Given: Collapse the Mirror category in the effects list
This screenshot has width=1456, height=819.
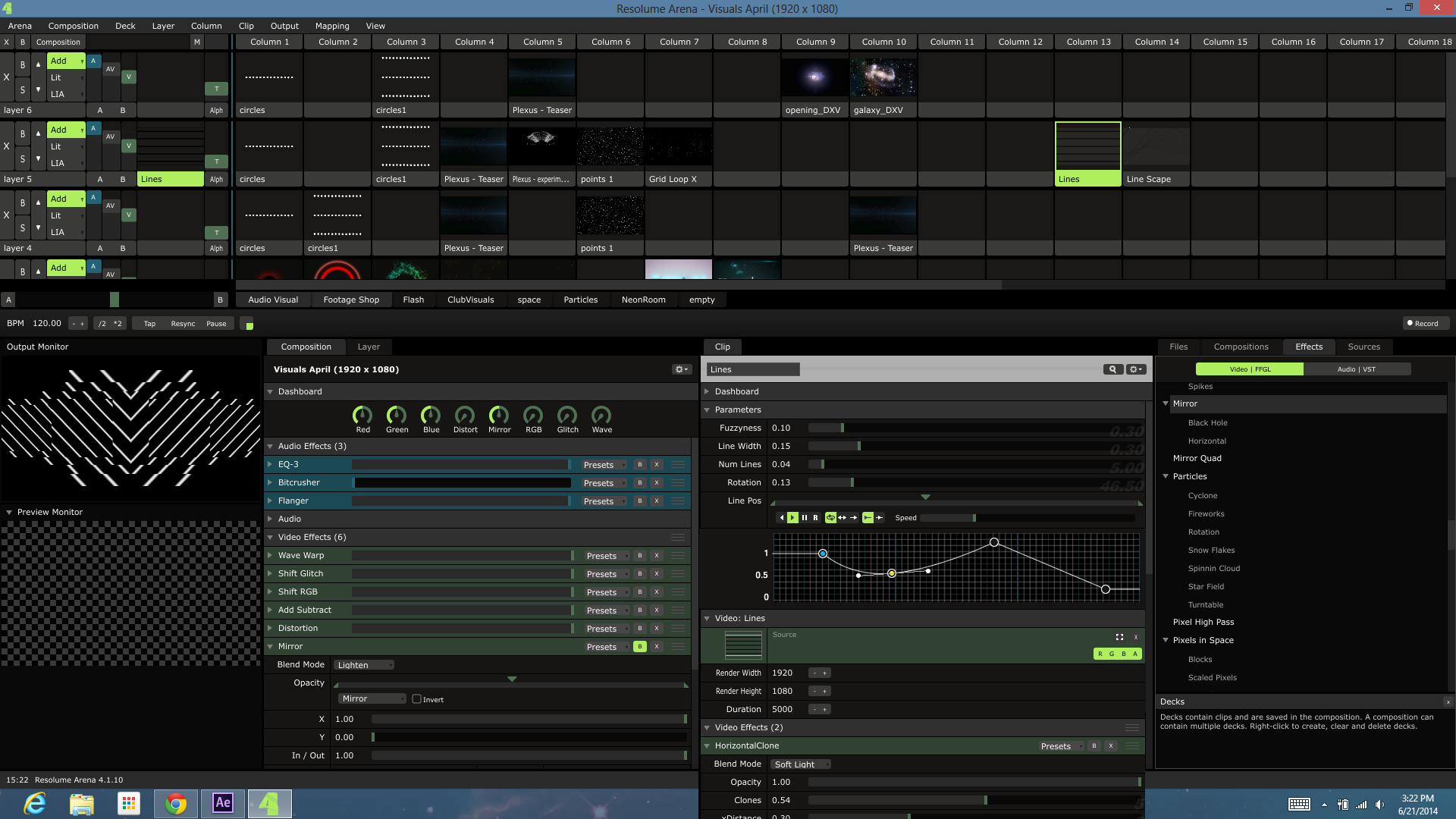Looking at the screenshot, I should point(1166,403).
